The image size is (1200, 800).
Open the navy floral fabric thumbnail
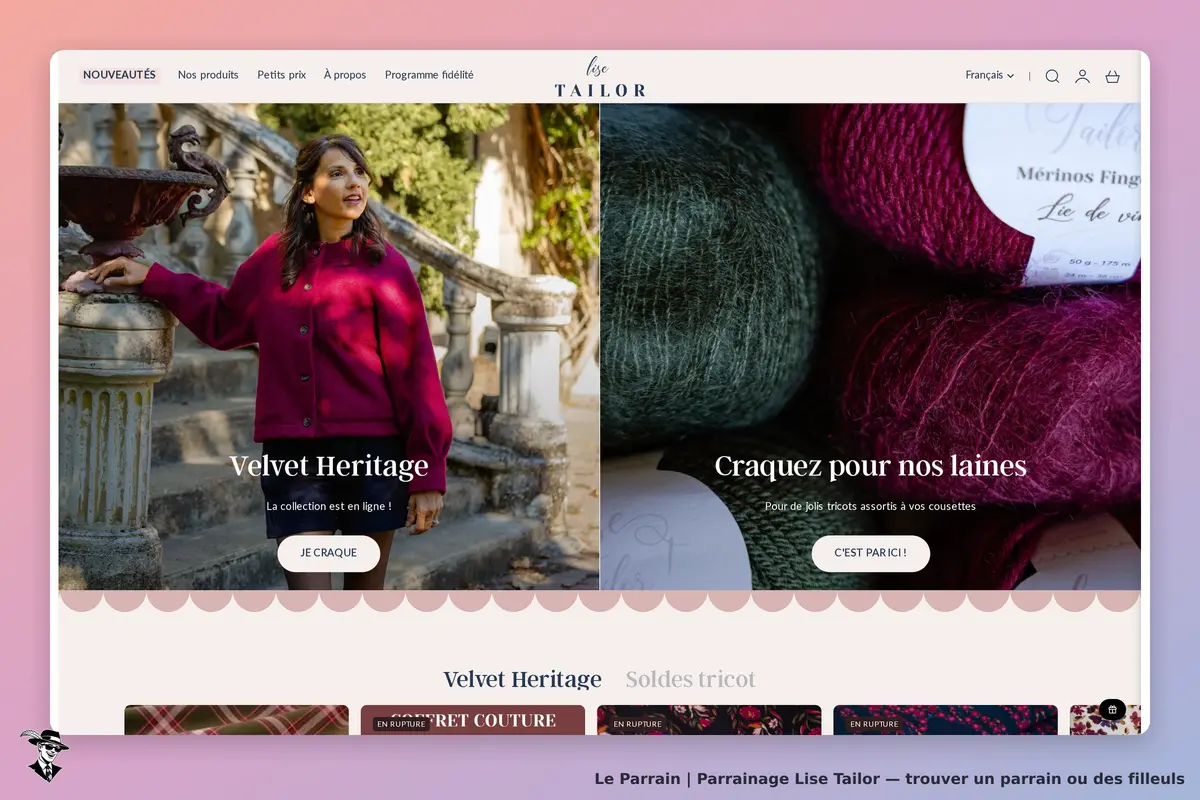(945, 720)
